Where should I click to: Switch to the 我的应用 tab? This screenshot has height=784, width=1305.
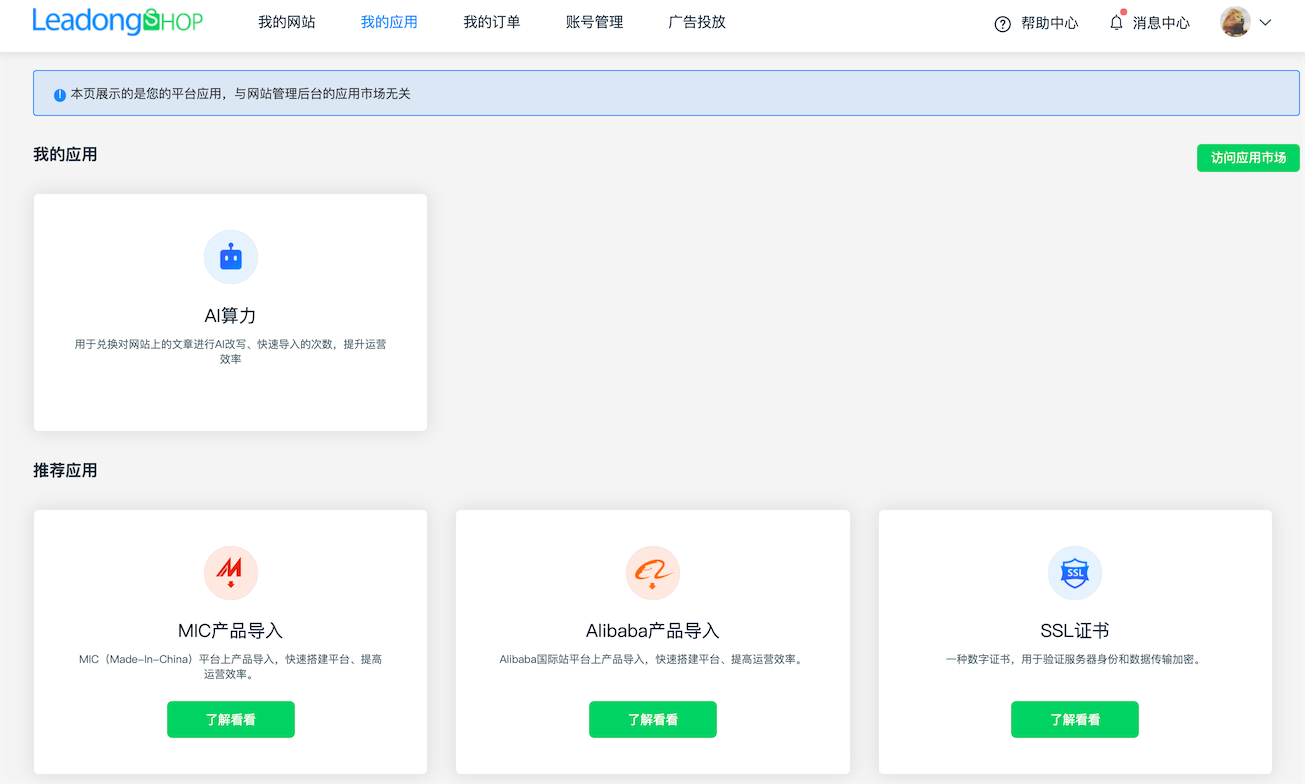(389, 22)
